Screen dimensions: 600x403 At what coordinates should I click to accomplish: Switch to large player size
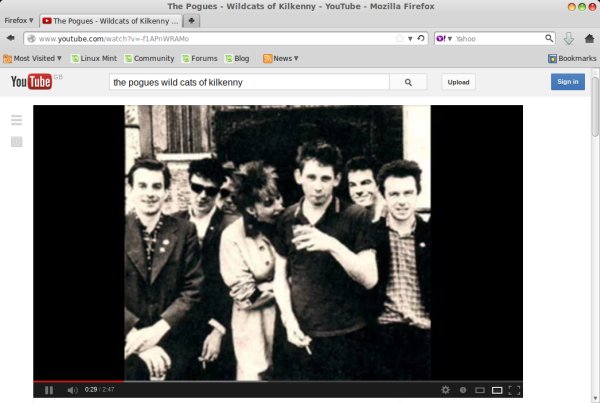click(x=497, y=390)
